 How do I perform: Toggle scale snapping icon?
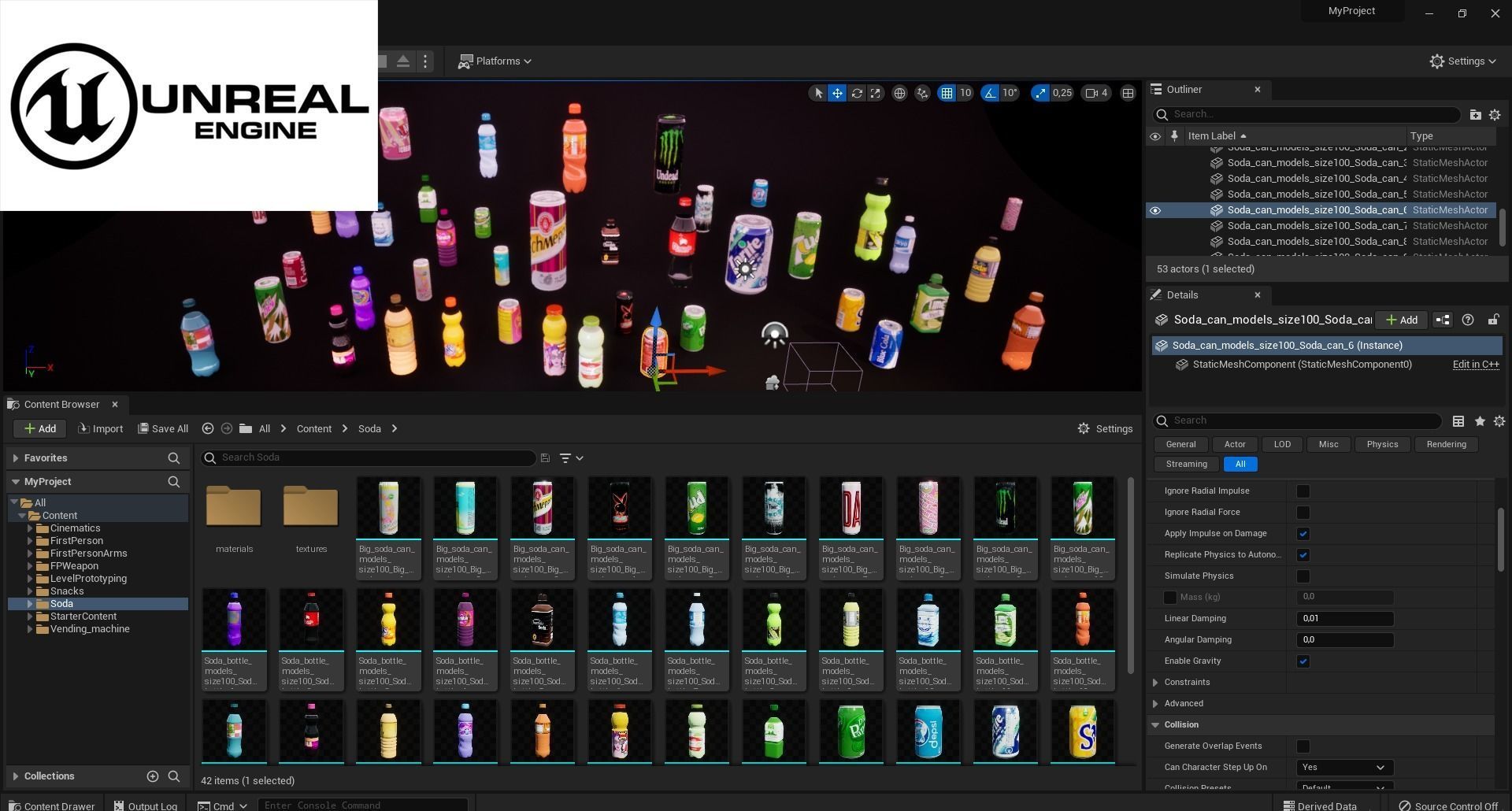coord(1040,93)
